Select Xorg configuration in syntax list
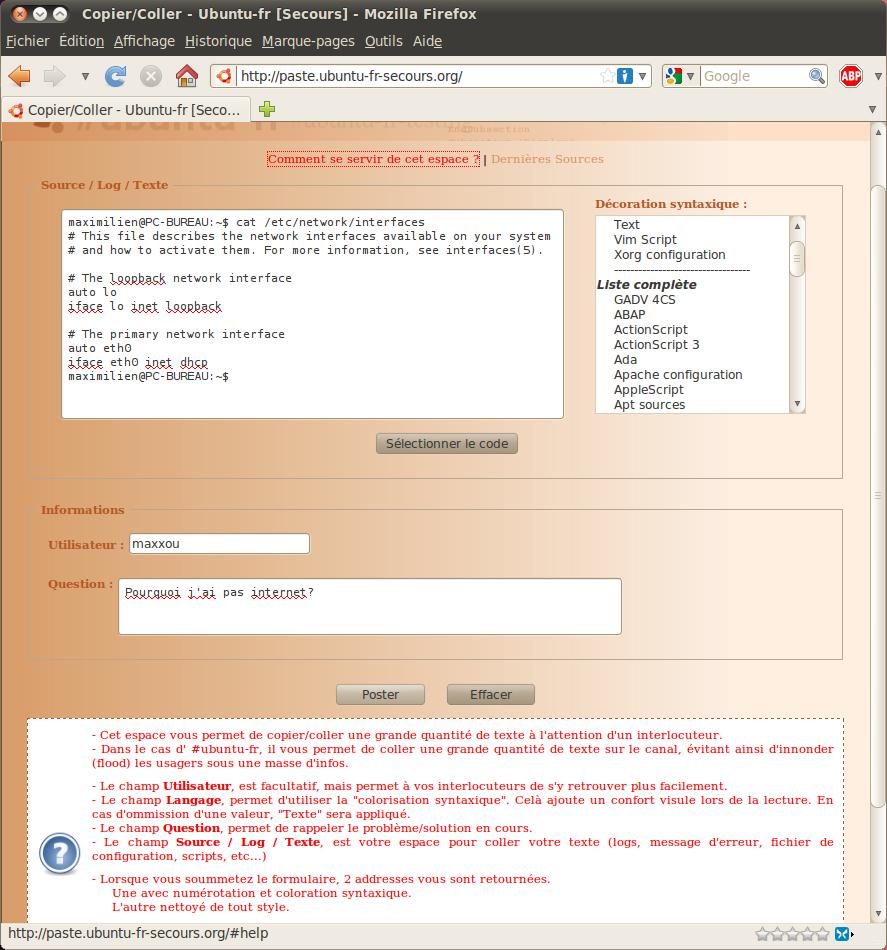 tap(669, 255)
